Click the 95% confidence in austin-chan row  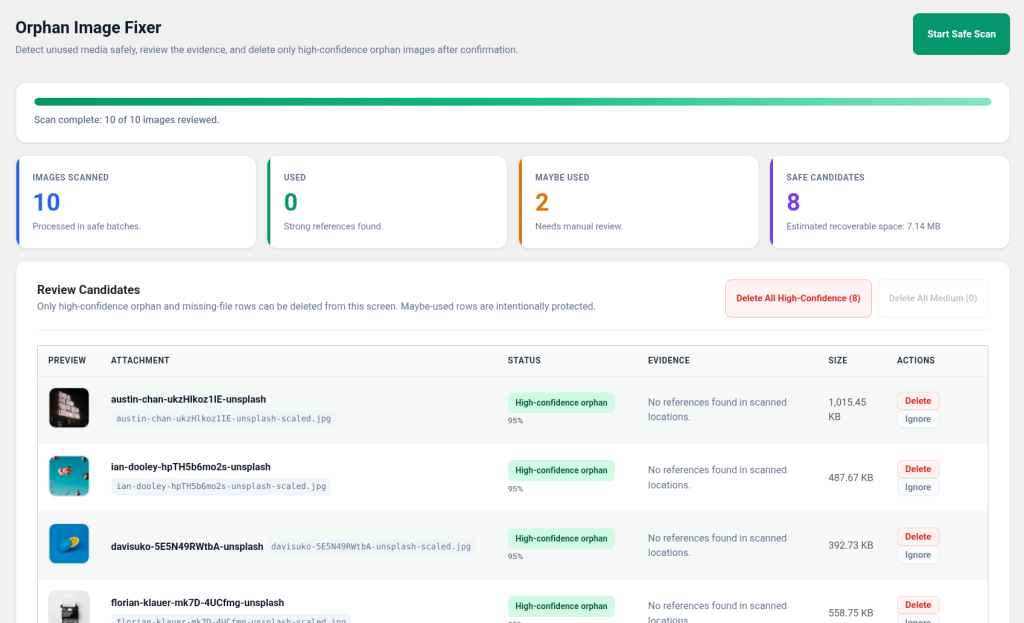coord(515,421)
